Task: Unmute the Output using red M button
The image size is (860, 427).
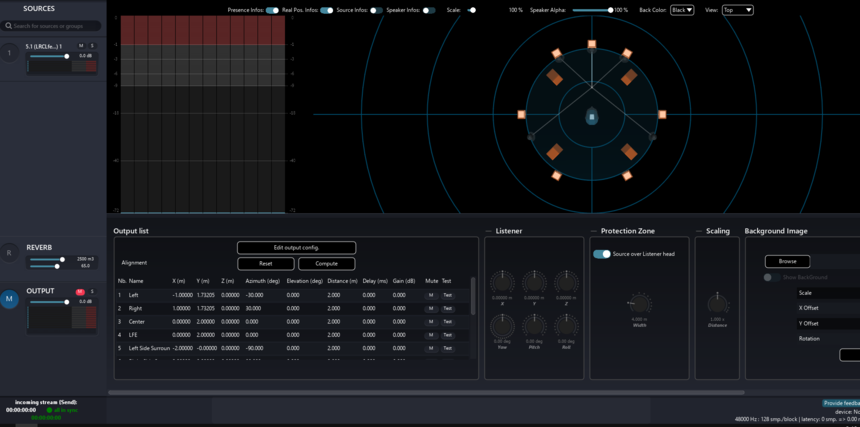Action: tap(80, 291)
